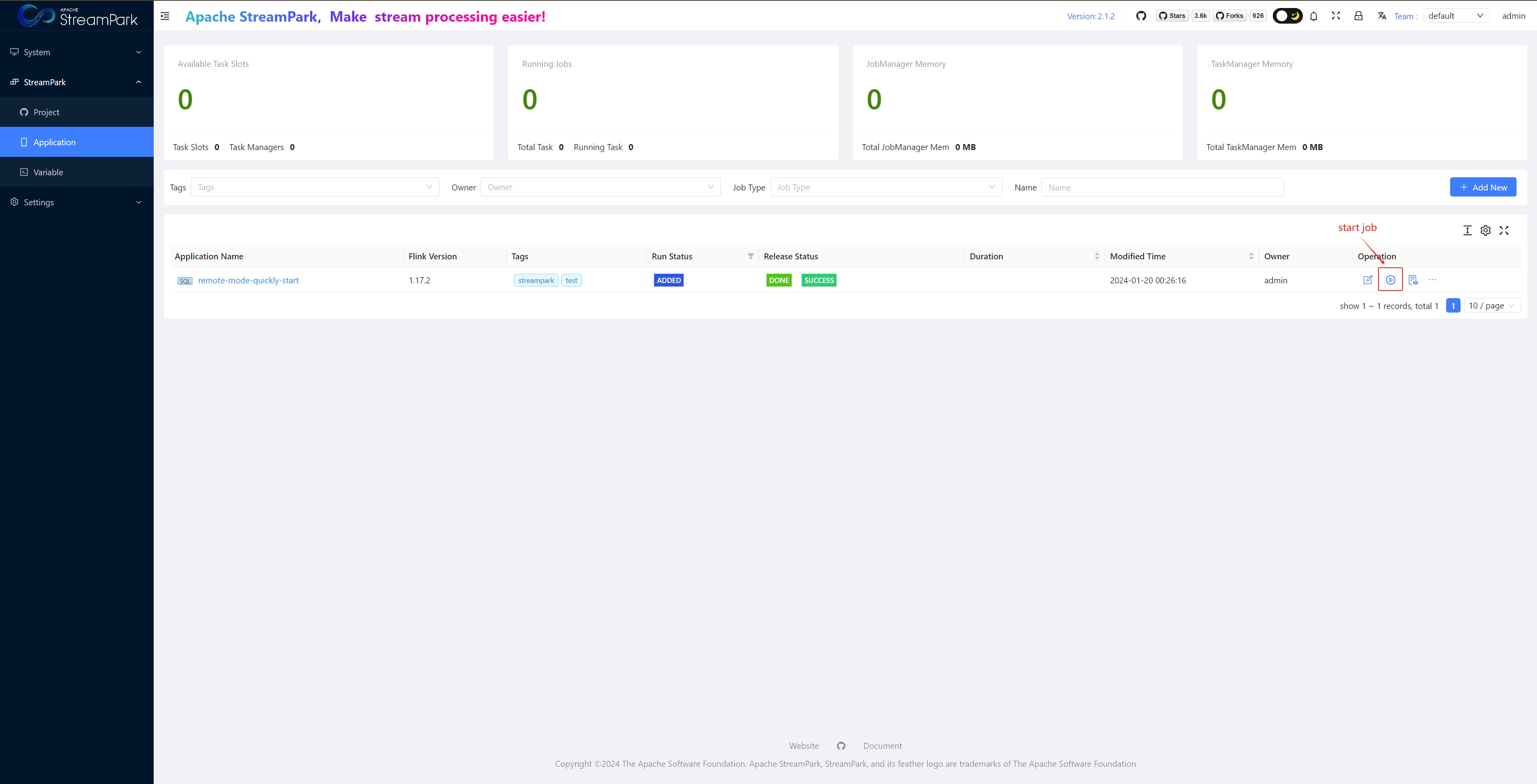Click the table density height icon
The height and width of the screenshot is (784, 1537).
[x=1467, y=230]
